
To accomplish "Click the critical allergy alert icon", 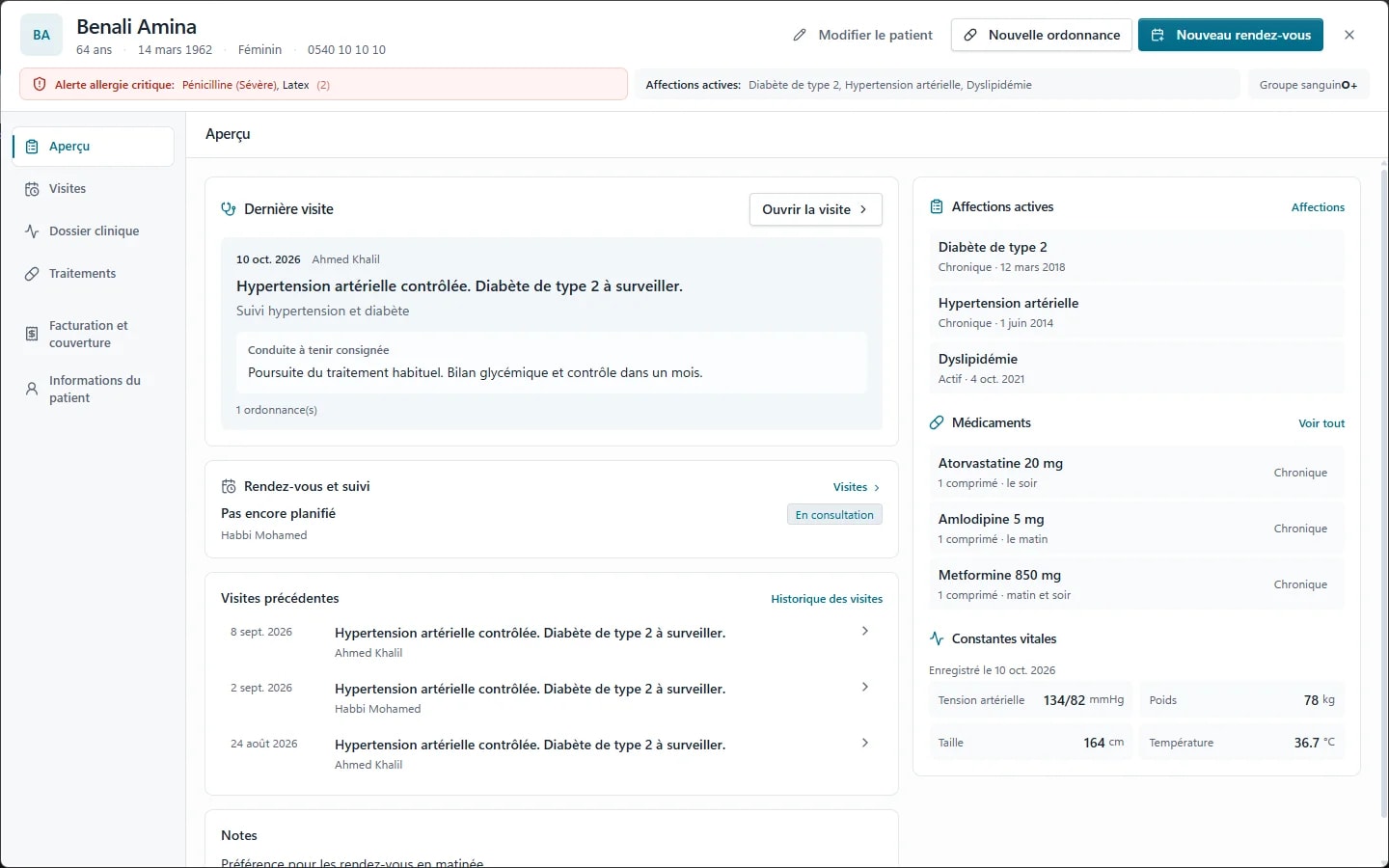I will point(40,85).
